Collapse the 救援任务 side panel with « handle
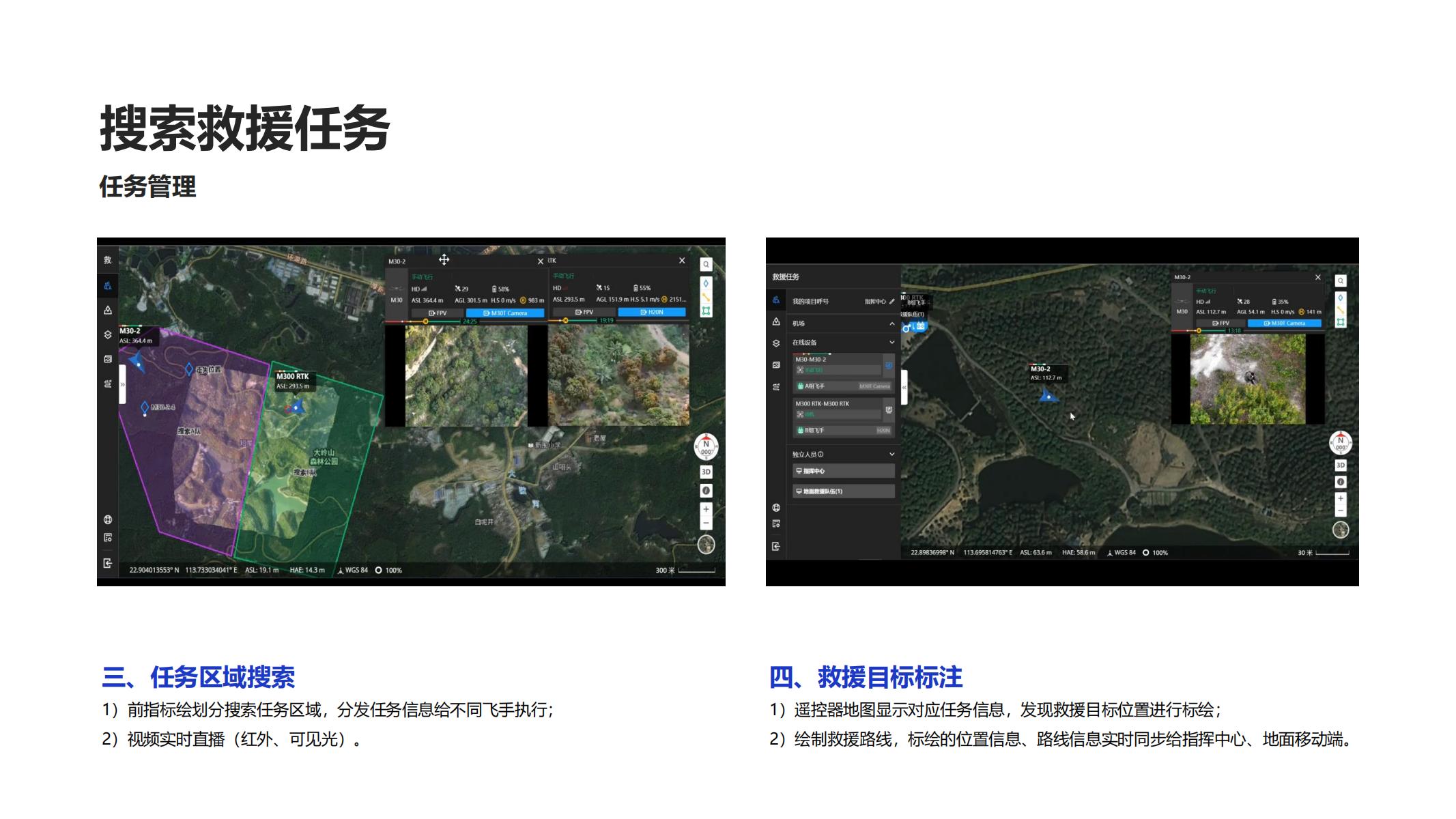The width and height of the screenshot is (1456, 819). click(904, 387)
